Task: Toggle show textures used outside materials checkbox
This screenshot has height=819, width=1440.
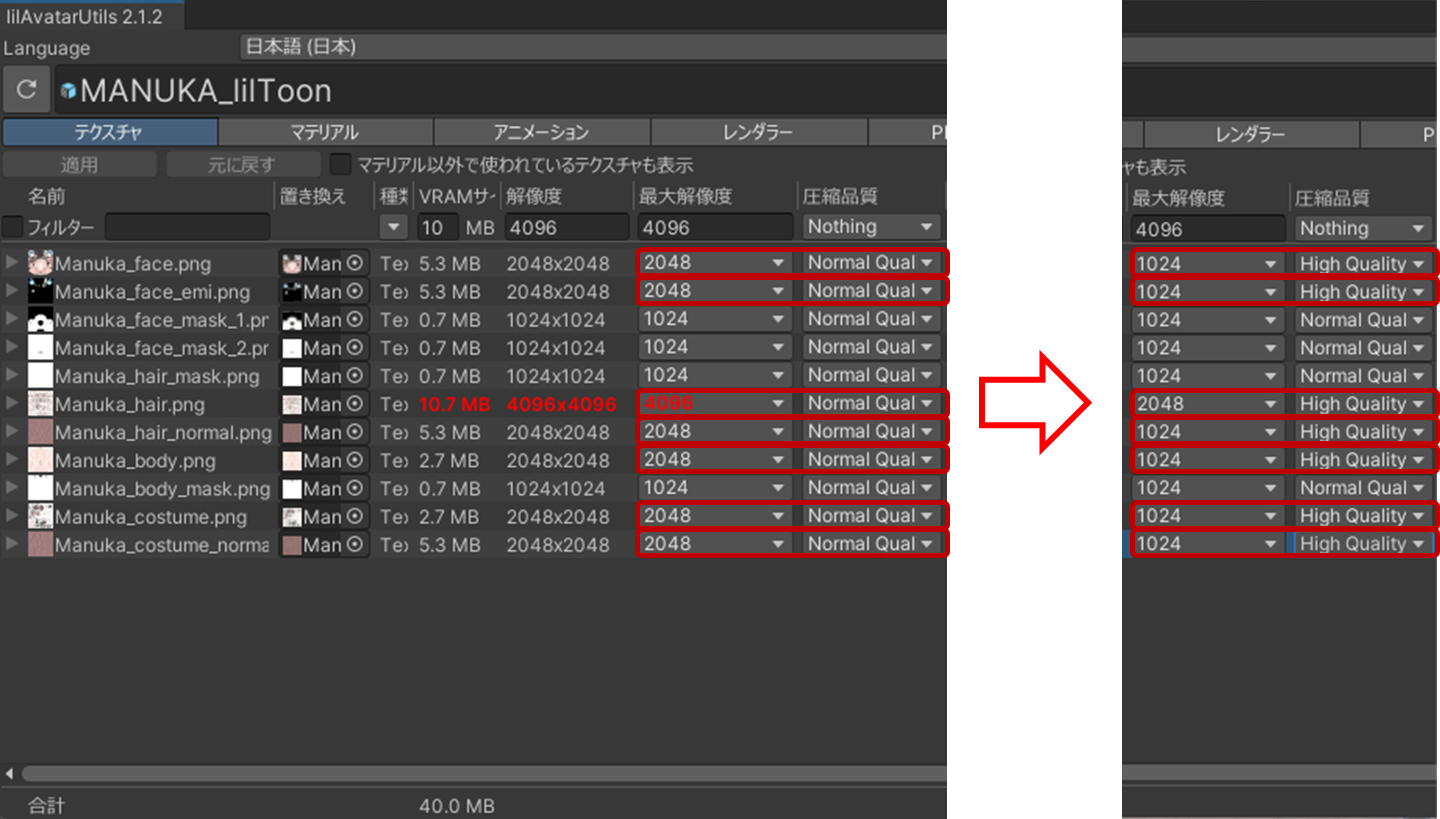Action: click(341, 164)
